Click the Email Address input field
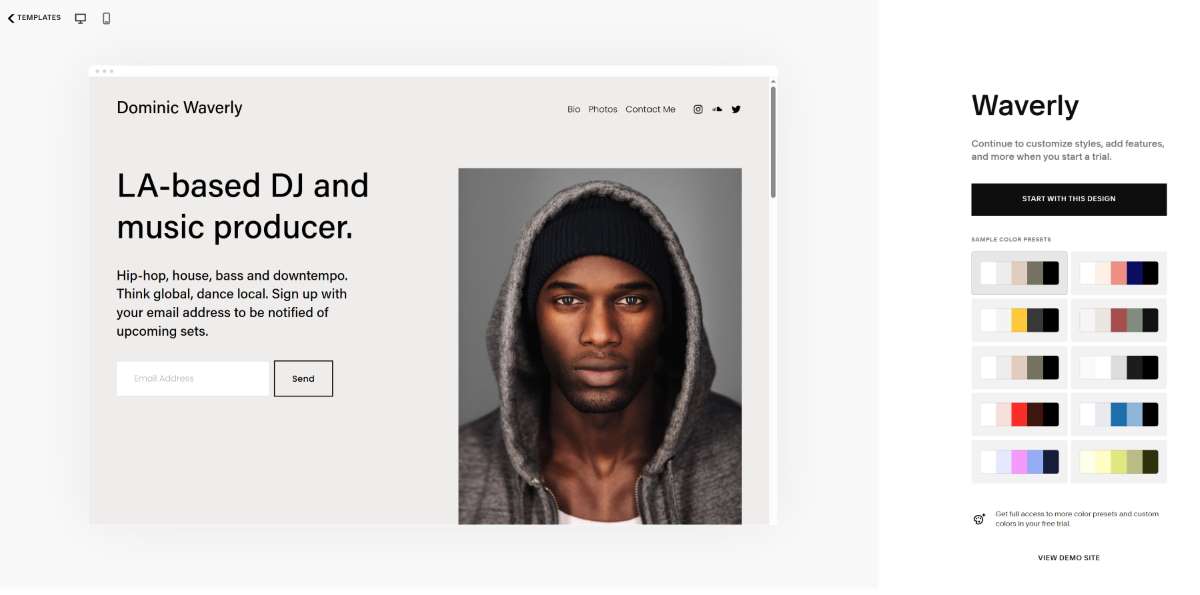 pyautogui.click(x=193, y=379)
